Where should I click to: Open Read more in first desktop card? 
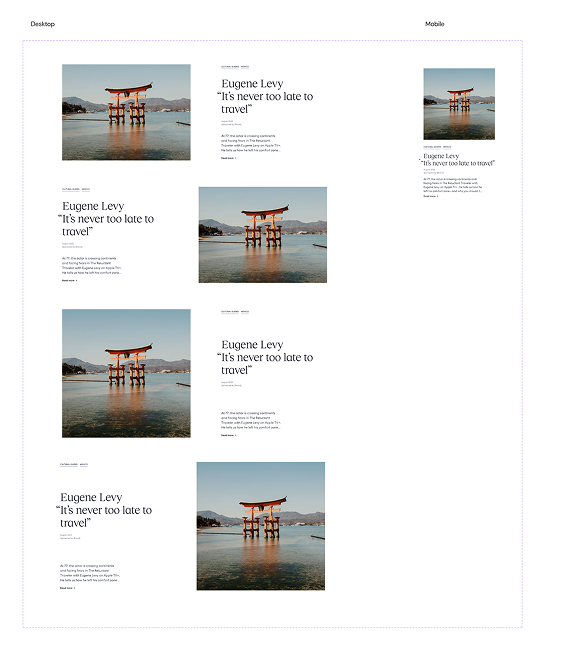point(229,158)
